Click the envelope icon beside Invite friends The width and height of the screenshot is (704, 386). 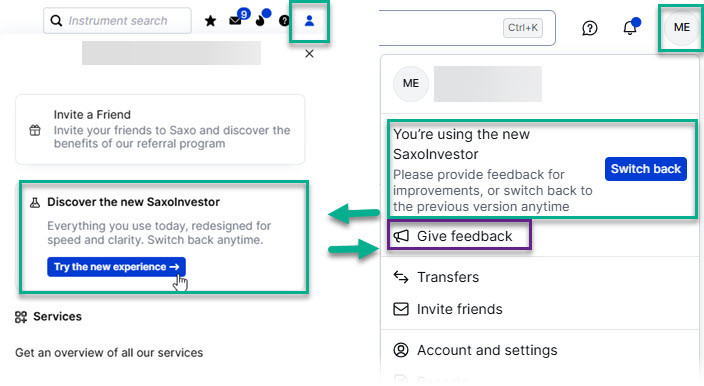pos(401,309)
